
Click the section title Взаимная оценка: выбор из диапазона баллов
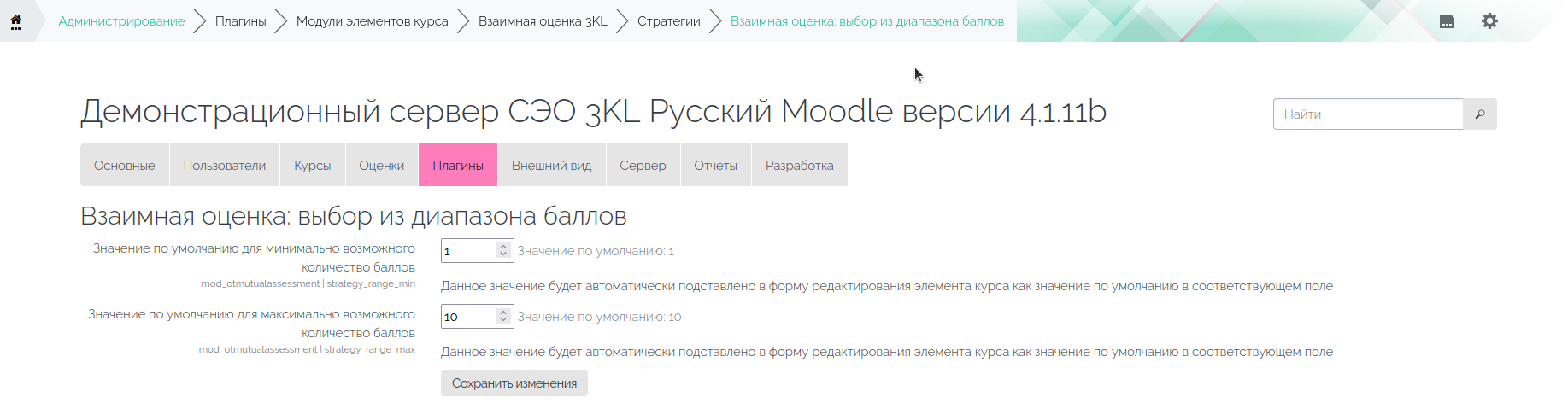(x=354, y=216)
